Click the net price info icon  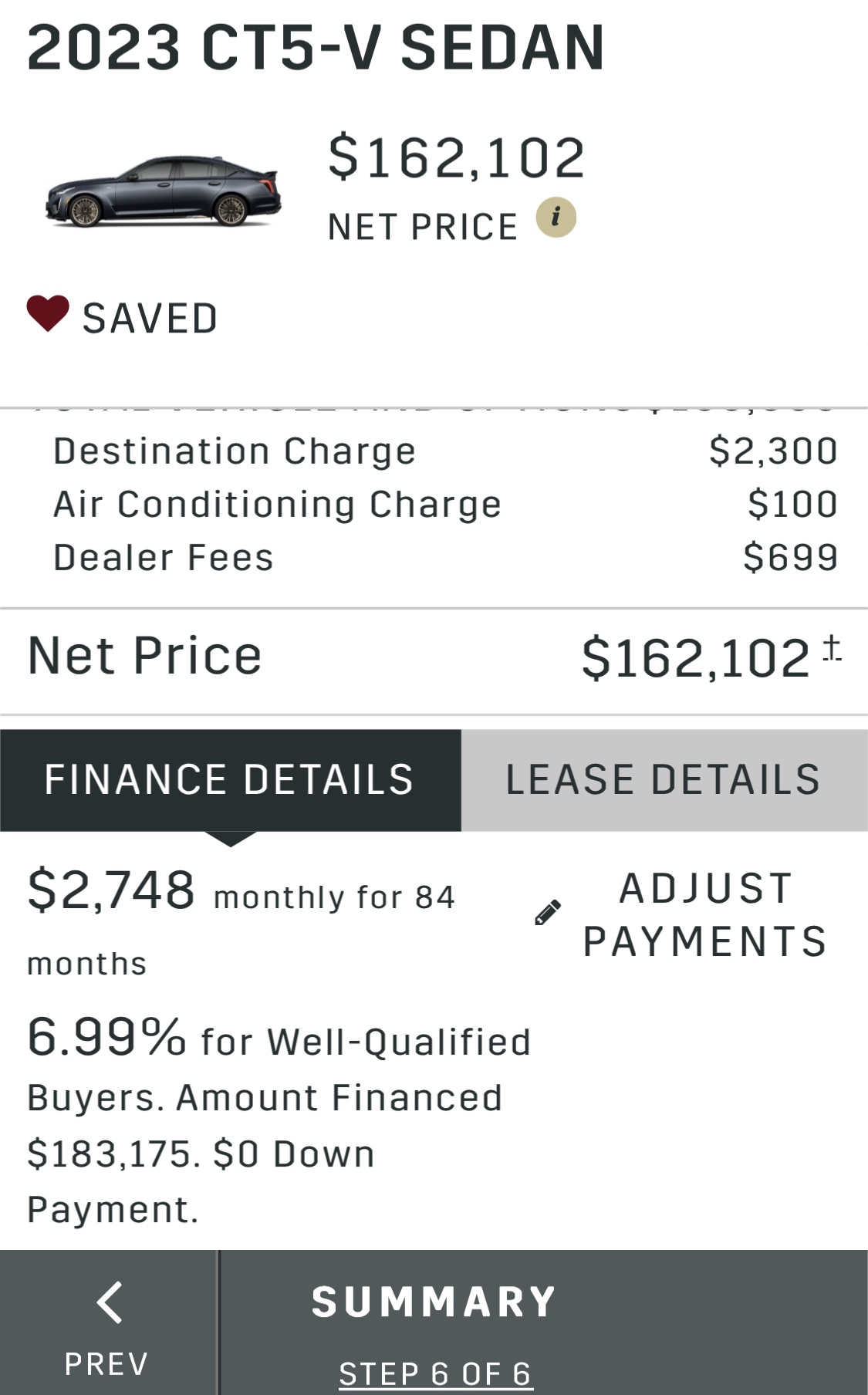[556, 218]
